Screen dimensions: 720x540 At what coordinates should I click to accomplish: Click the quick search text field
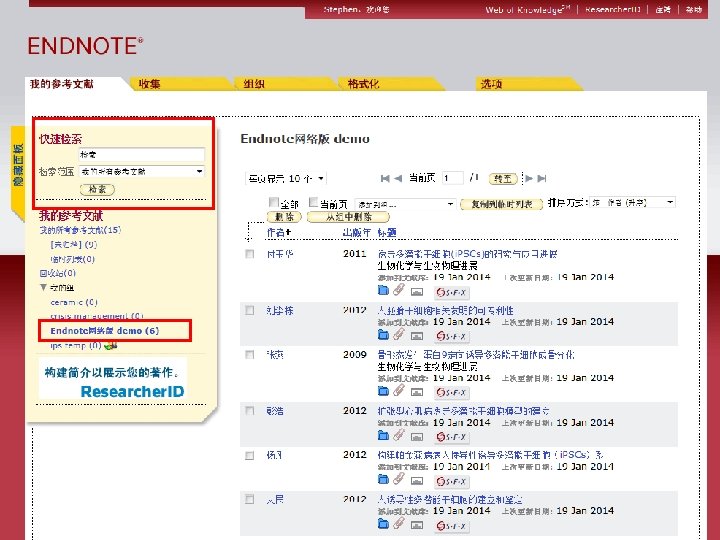142,154
